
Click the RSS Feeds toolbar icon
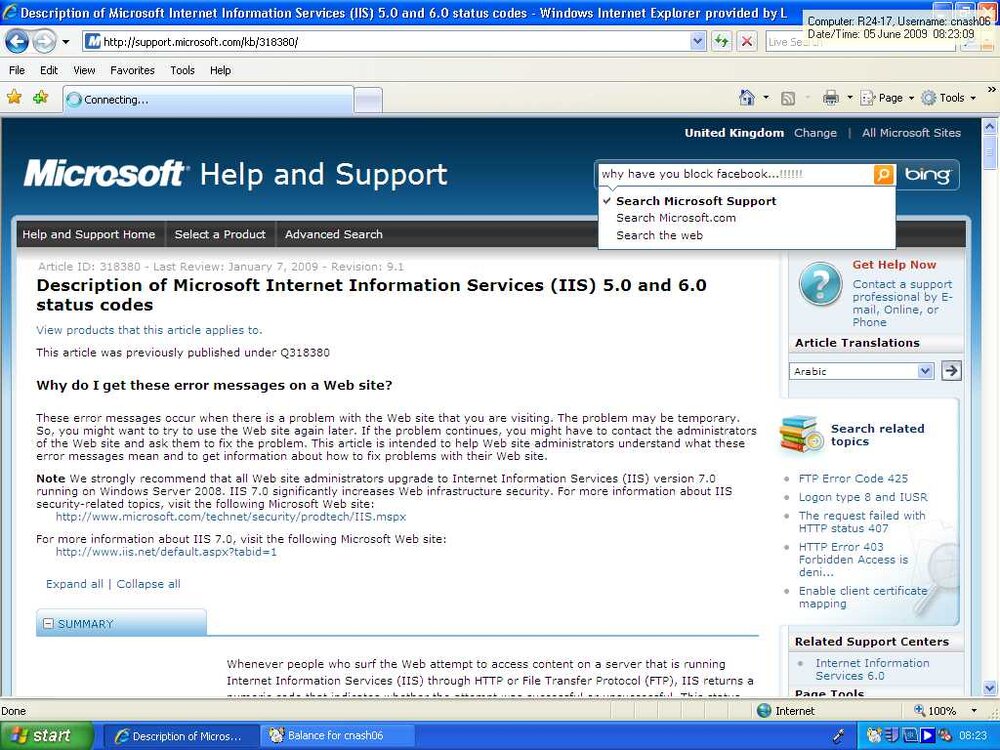pos(788,98)
